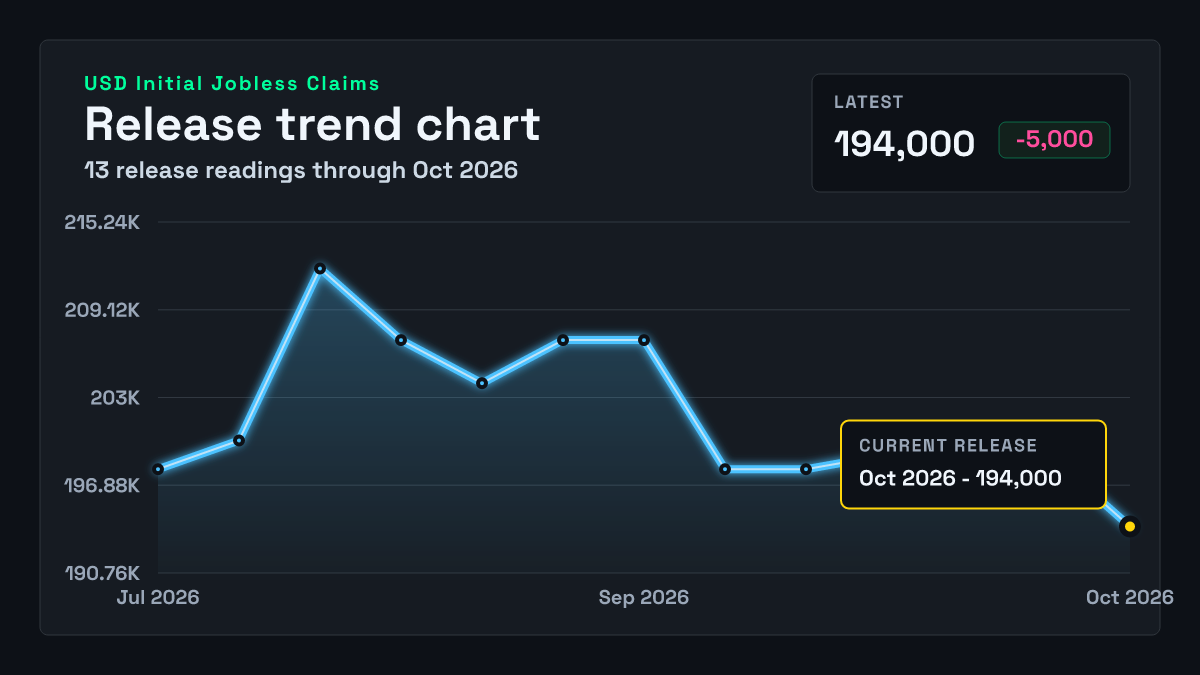Select the first point after the September drop

click(725, 469)
